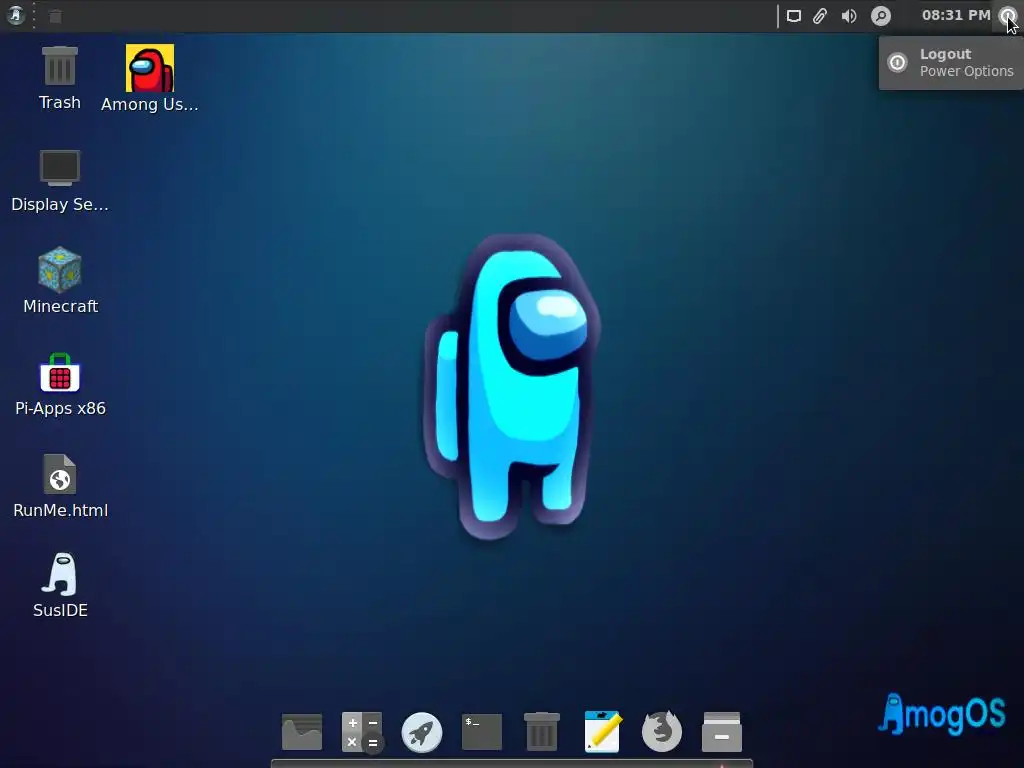This screenshot has height=768, width=1024.
Task: Click the power button in top panel
Action: 1008,16
